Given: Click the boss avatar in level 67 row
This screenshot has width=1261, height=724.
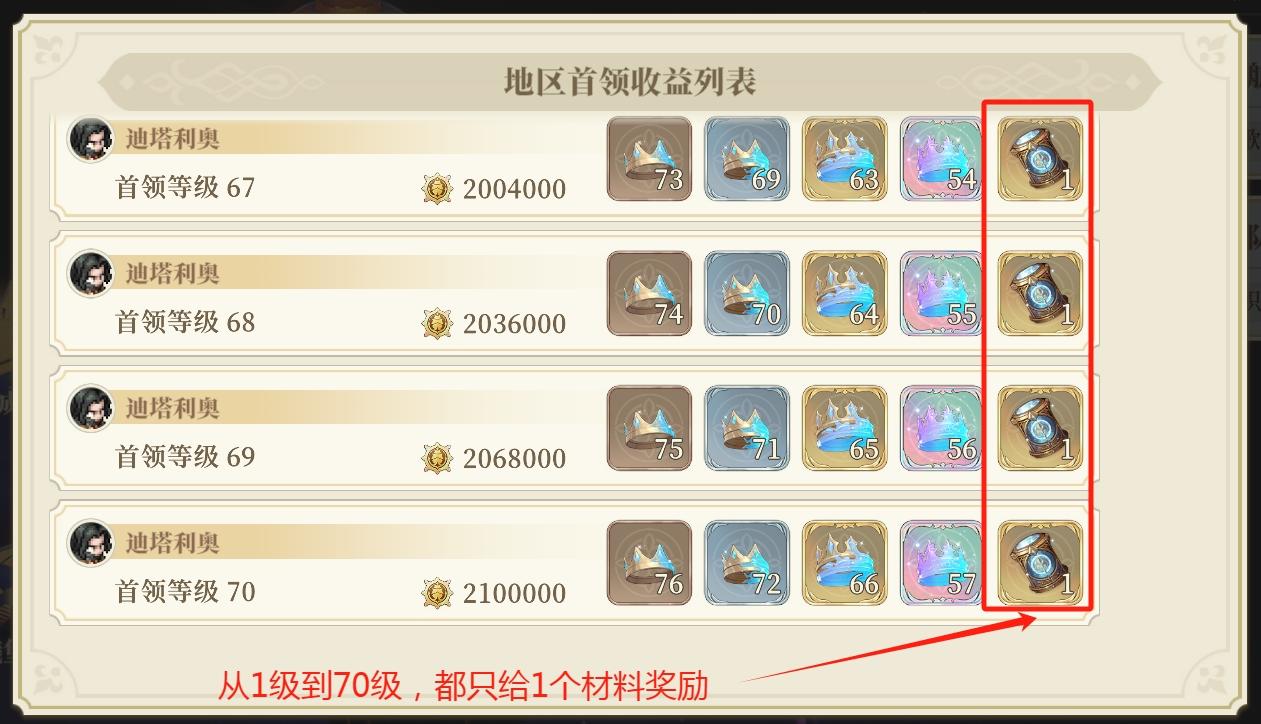Looking at the screenshot, I should pos(90,139).
